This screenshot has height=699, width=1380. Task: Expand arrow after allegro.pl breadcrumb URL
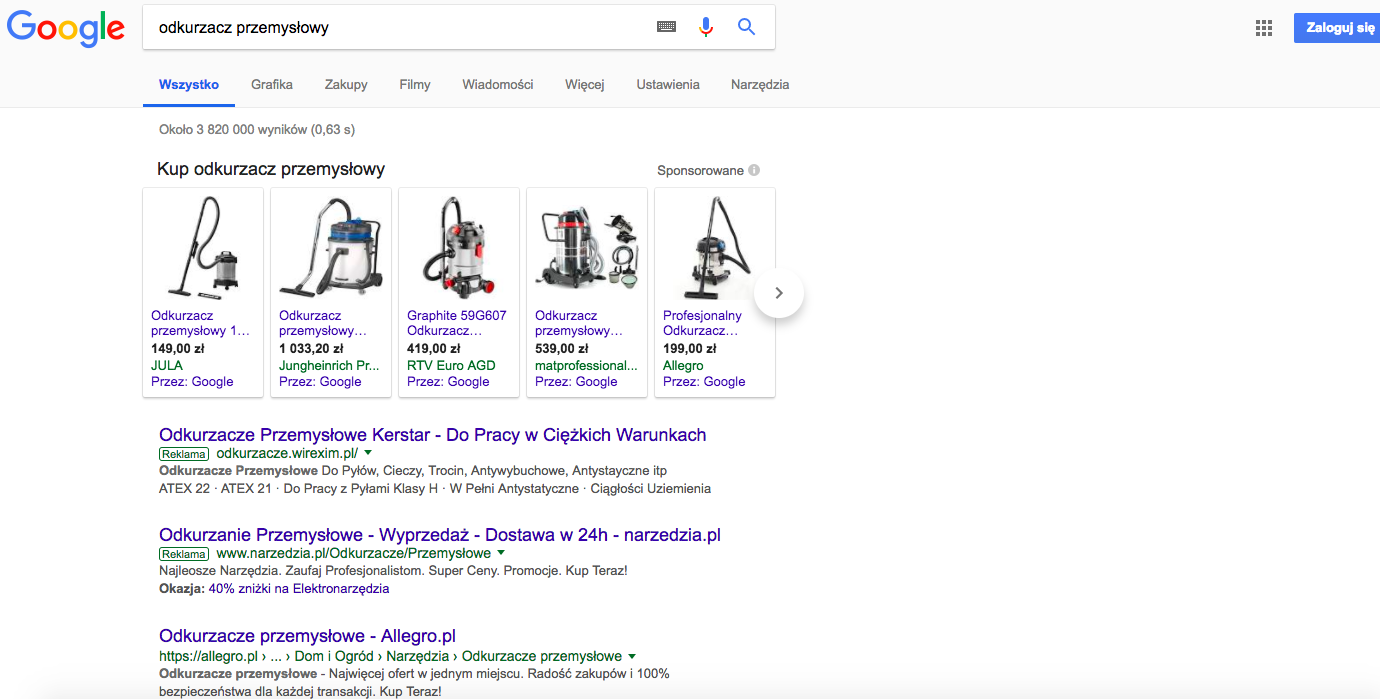point(632,657)
